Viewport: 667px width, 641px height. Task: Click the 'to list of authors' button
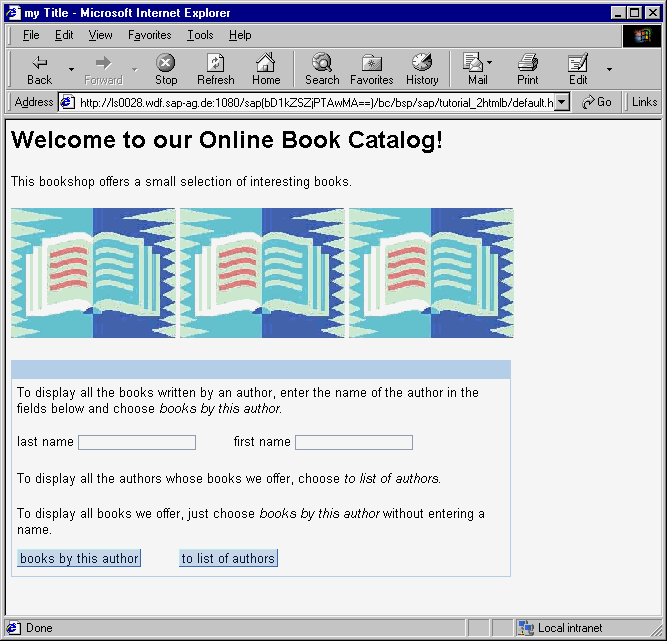click(x=228, y=558)
